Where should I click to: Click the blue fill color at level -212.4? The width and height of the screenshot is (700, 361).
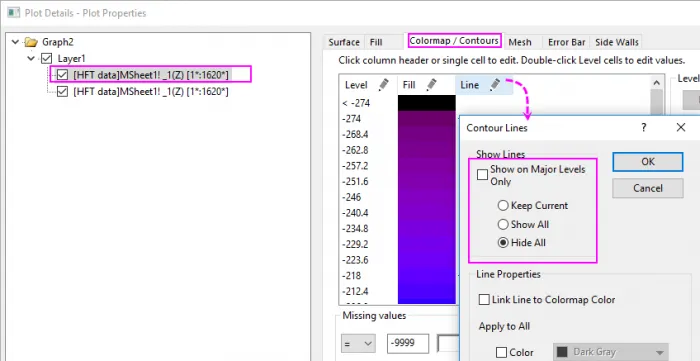[427, 291]
